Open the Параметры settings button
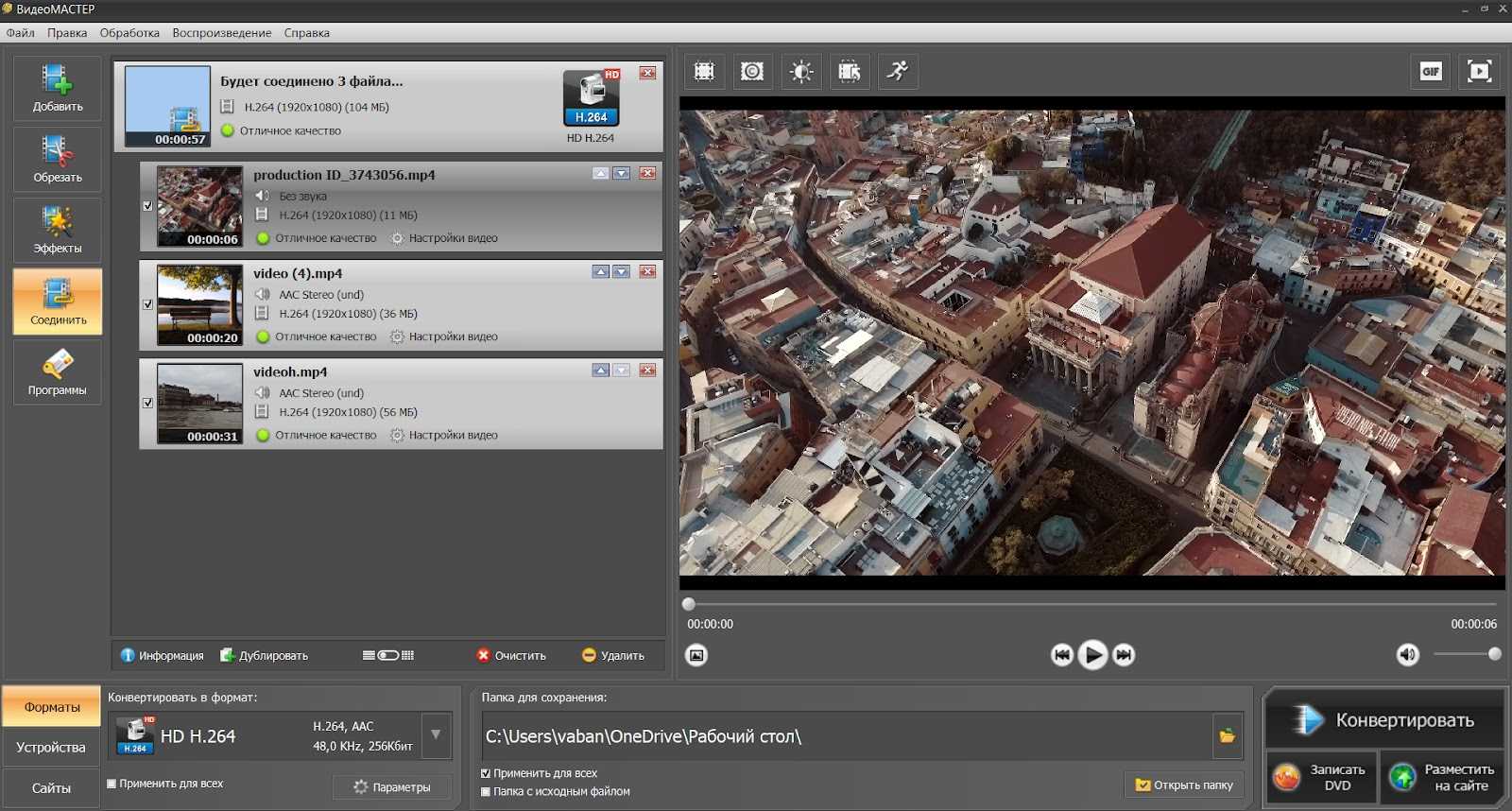The image size is (1512, 811). pyautogui.click(x=392, y=786)
